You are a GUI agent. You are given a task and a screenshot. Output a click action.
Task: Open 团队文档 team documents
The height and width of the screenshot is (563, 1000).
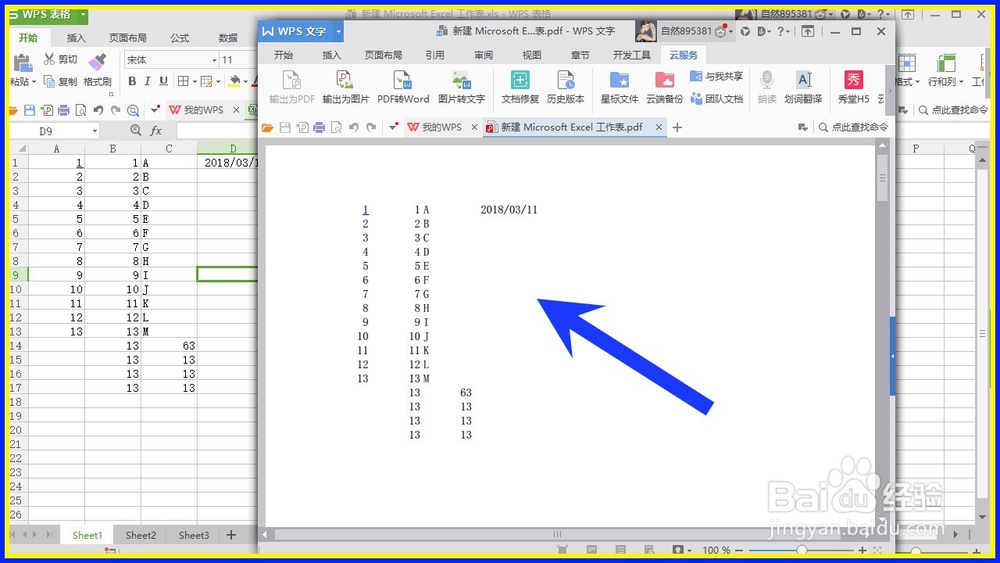pyautogui.click(x=716, y=99)
